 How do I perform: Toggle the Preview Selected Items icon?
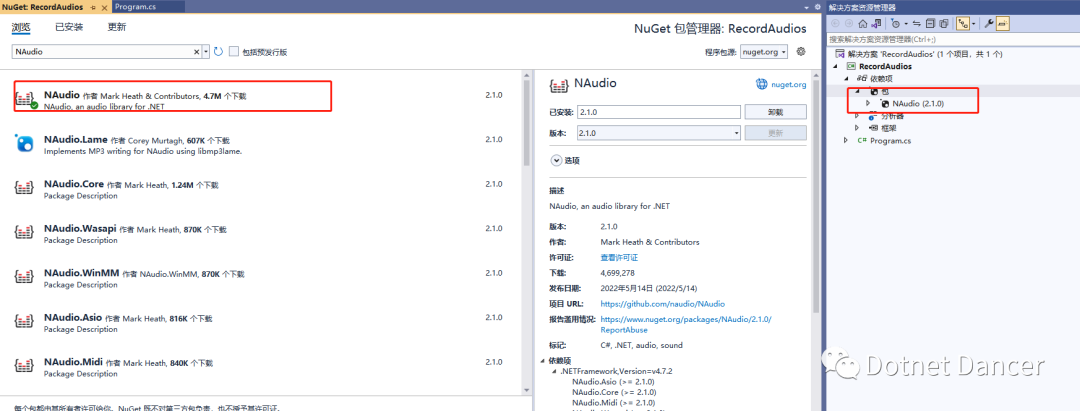1003,23
